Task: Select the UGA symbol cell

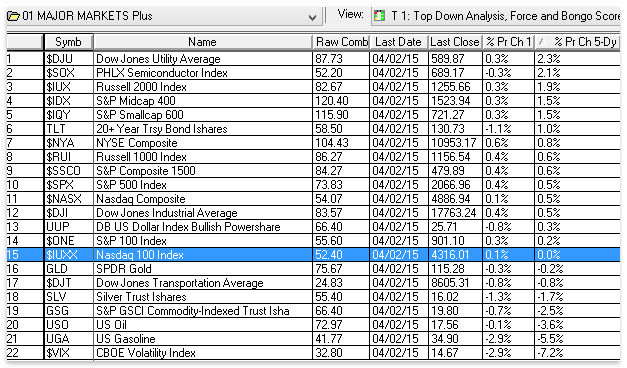Action: point(68,339)
